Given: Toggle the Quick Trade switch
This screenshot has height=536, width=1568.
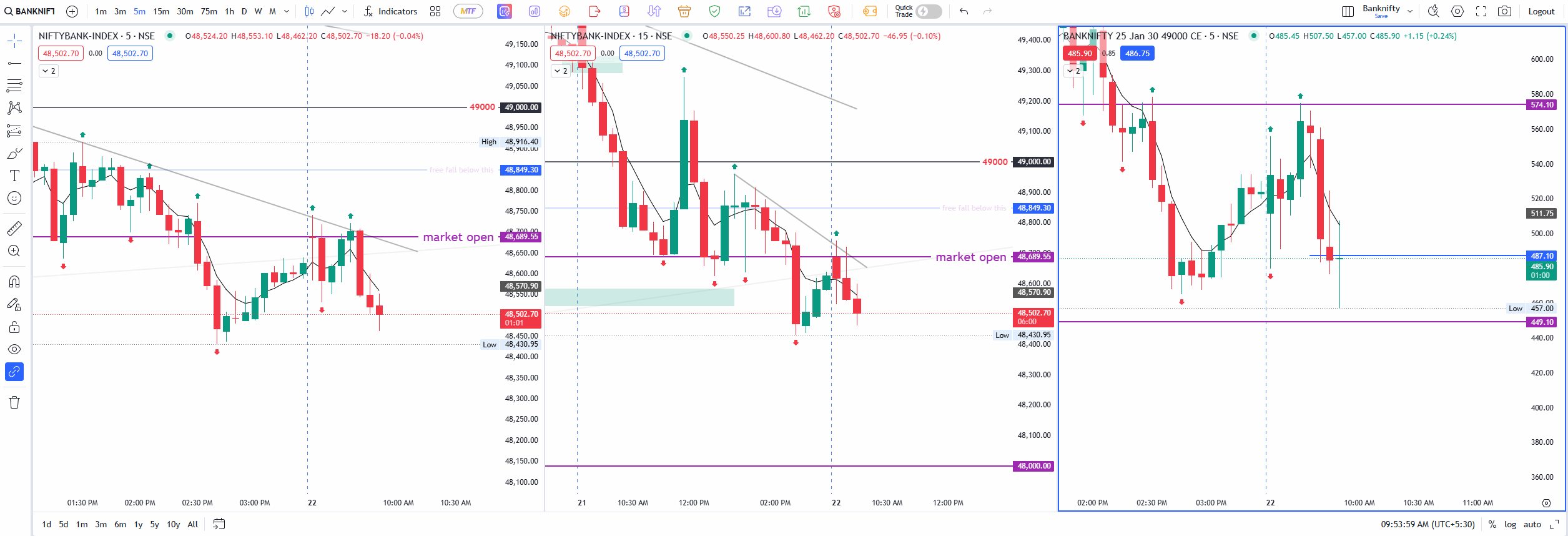Looking at the screenshot, I should coord(929,11).
